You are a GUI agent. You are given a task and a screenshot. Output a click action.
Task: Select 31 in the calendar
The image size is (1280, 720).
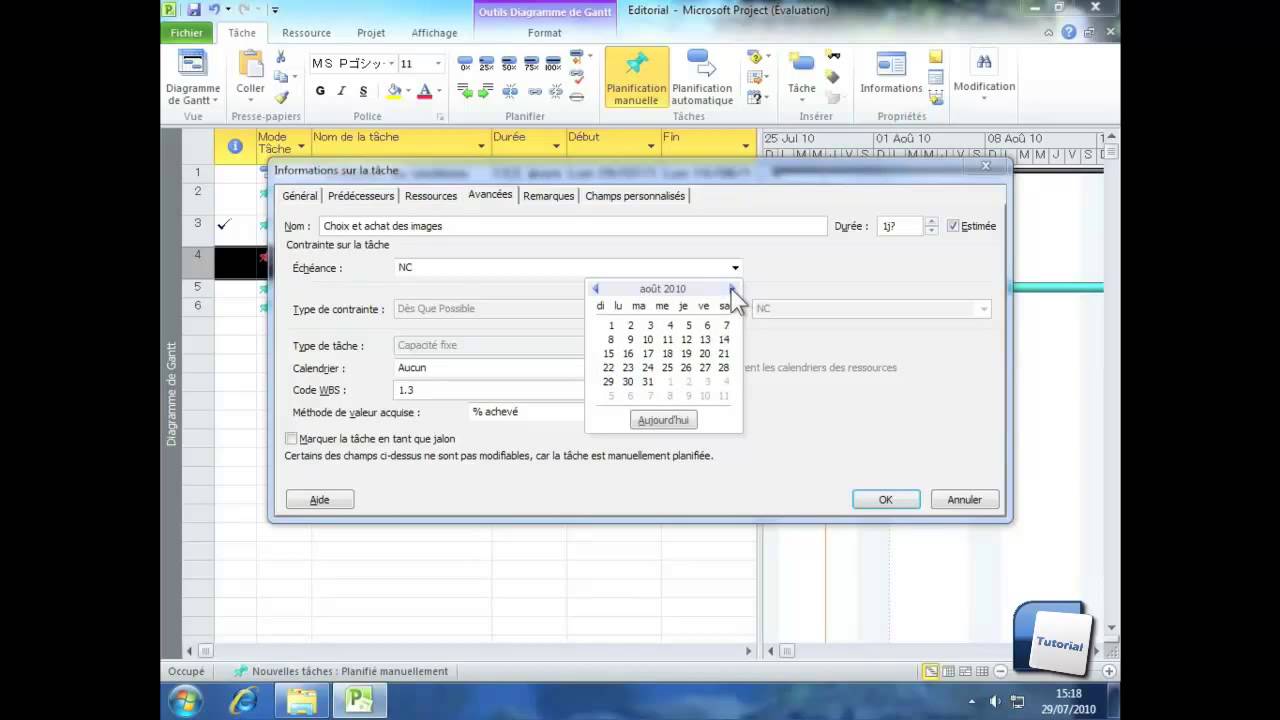[x=648, y=381]
